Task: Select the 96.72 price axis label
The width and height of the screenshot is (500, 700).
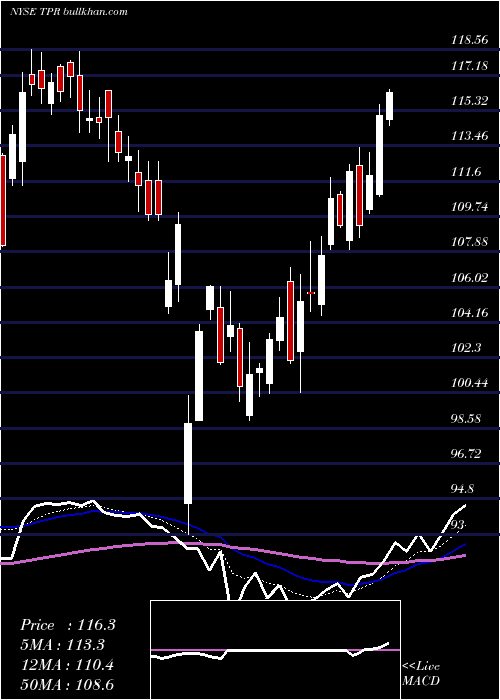Action: (467, 454)
